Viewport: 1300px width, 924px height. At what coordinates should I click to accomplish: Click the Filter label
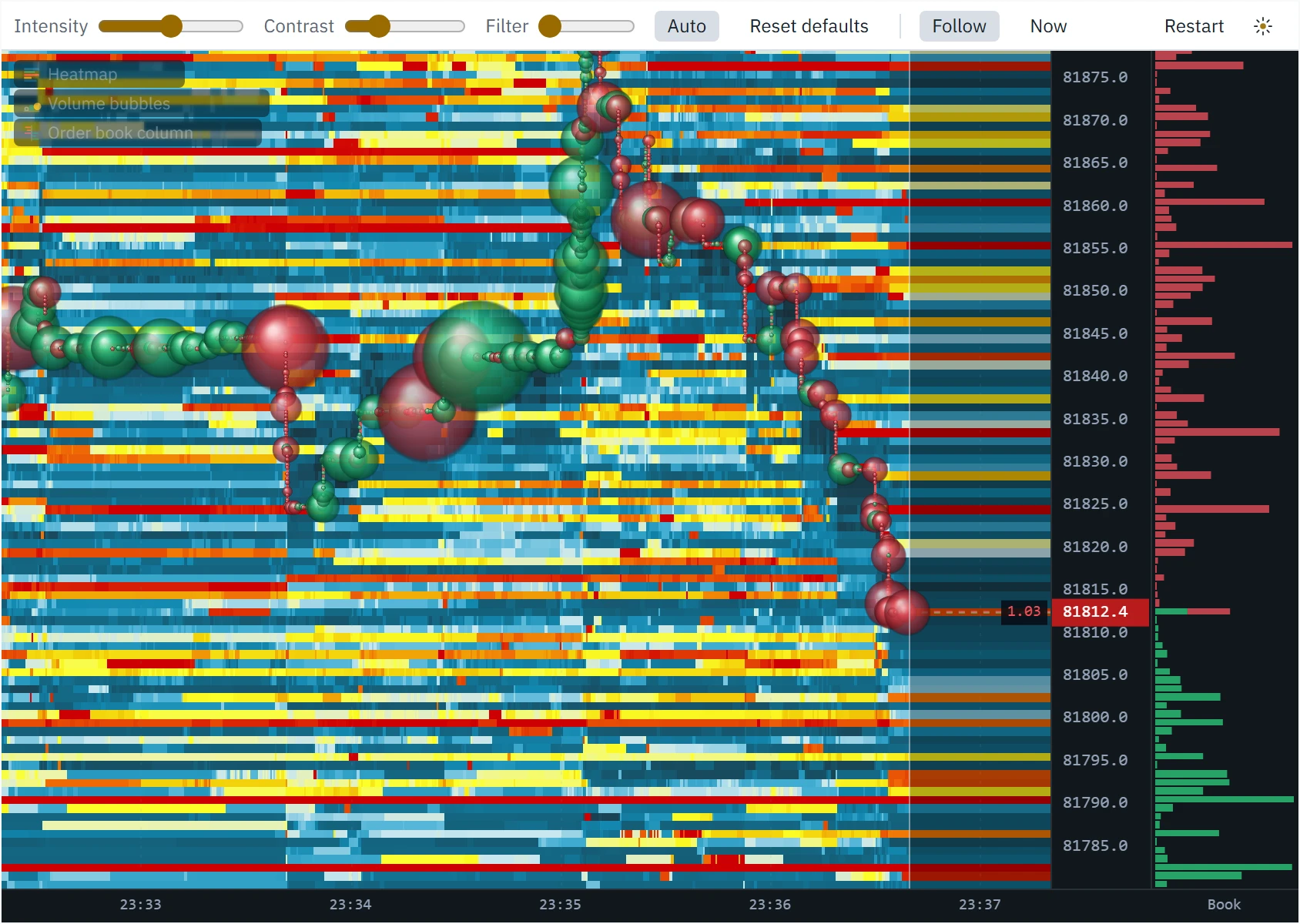507,26
